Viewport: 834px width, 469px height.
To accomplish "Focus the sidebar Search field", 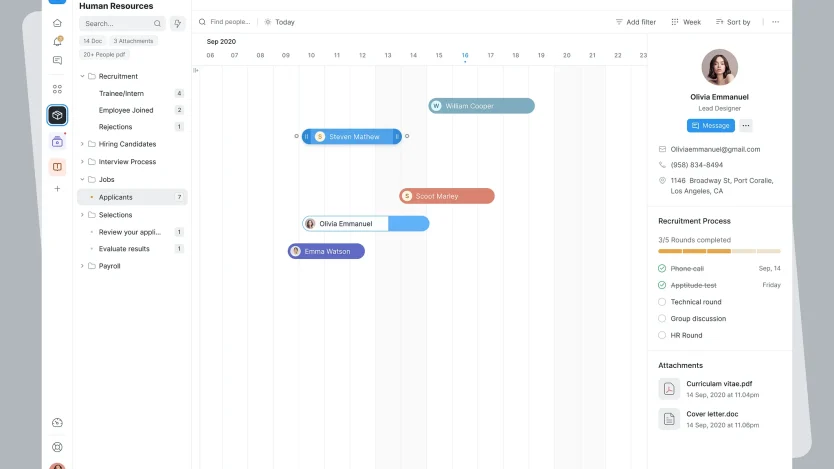I will pyautogui.click(x=122, y=23).
